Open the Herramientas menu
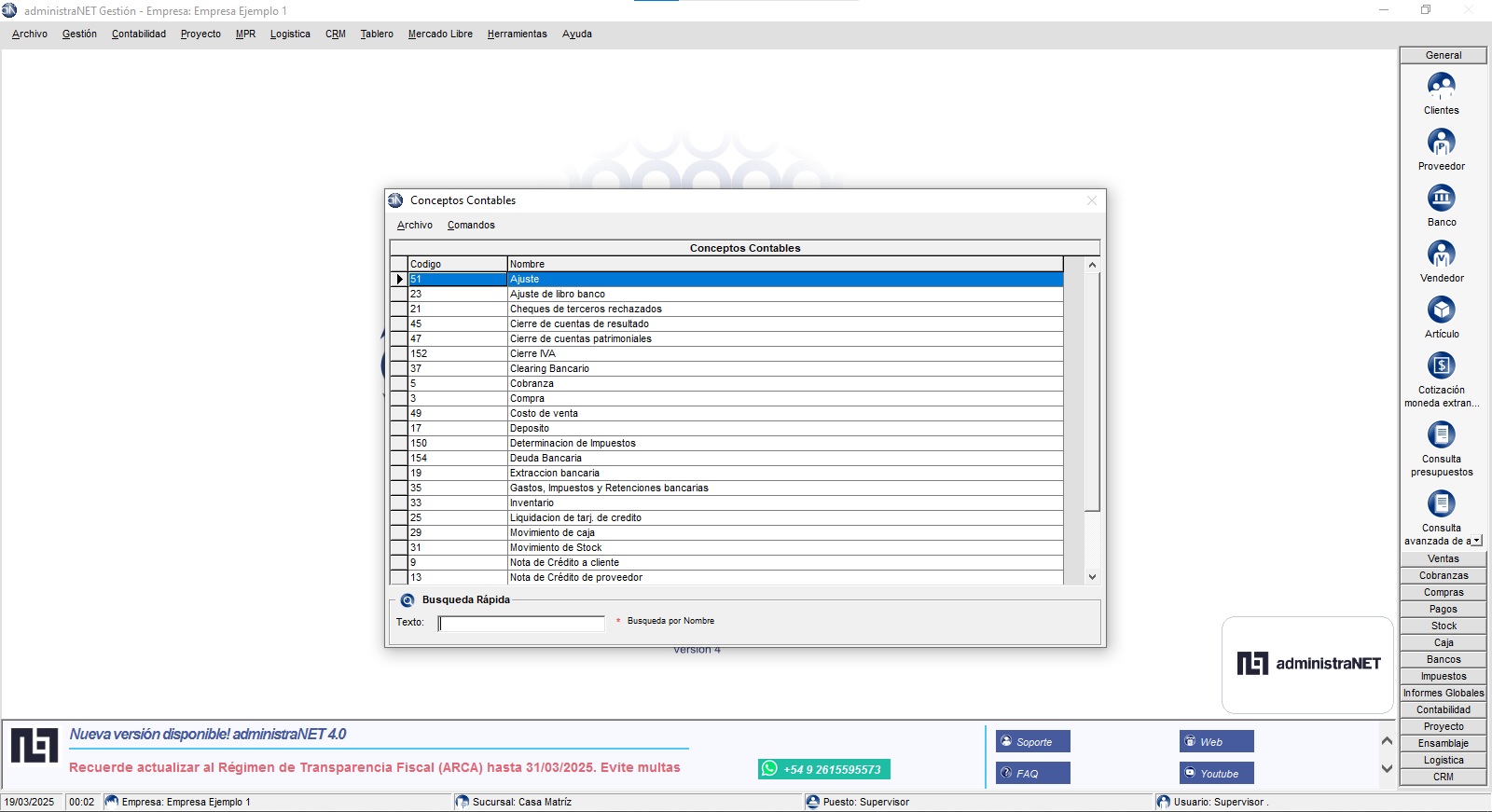This screenshot has height=812, width=1492. point(517,34)
